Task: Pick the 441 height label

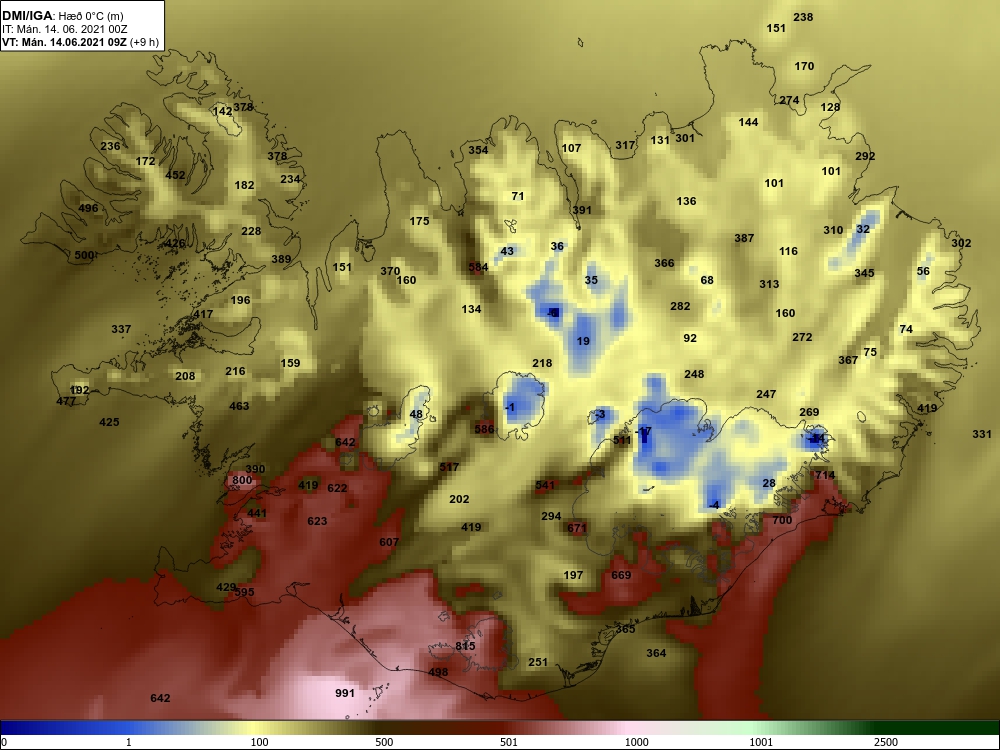Action: tap(257, 513)
